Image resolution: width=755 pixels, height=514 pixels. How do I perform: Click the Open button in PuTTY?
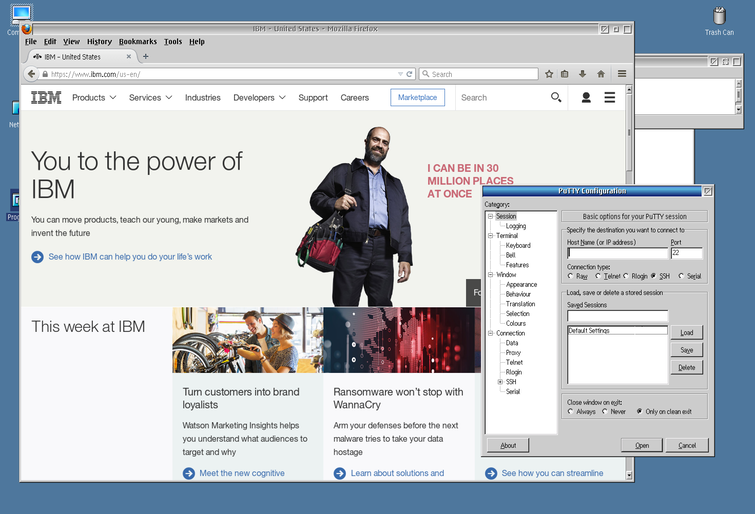tap(642, 445)
